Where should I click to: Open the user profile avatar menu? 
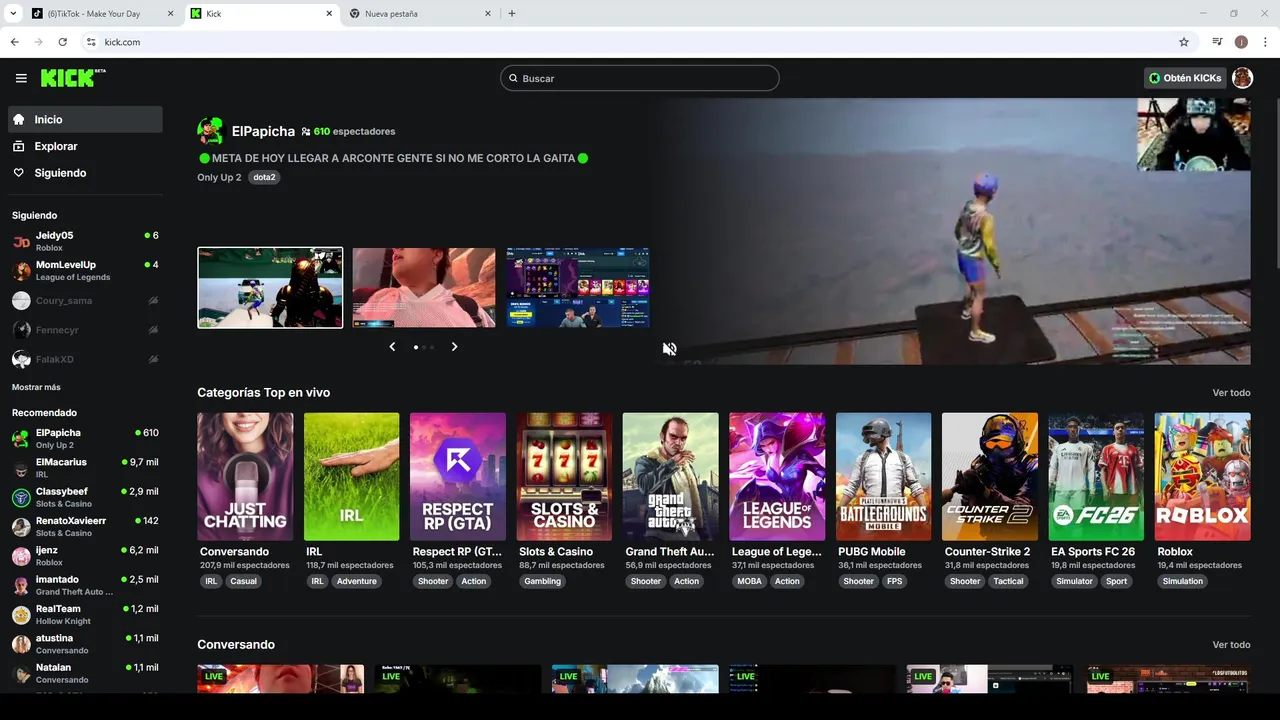click(x=1242, y=78)
